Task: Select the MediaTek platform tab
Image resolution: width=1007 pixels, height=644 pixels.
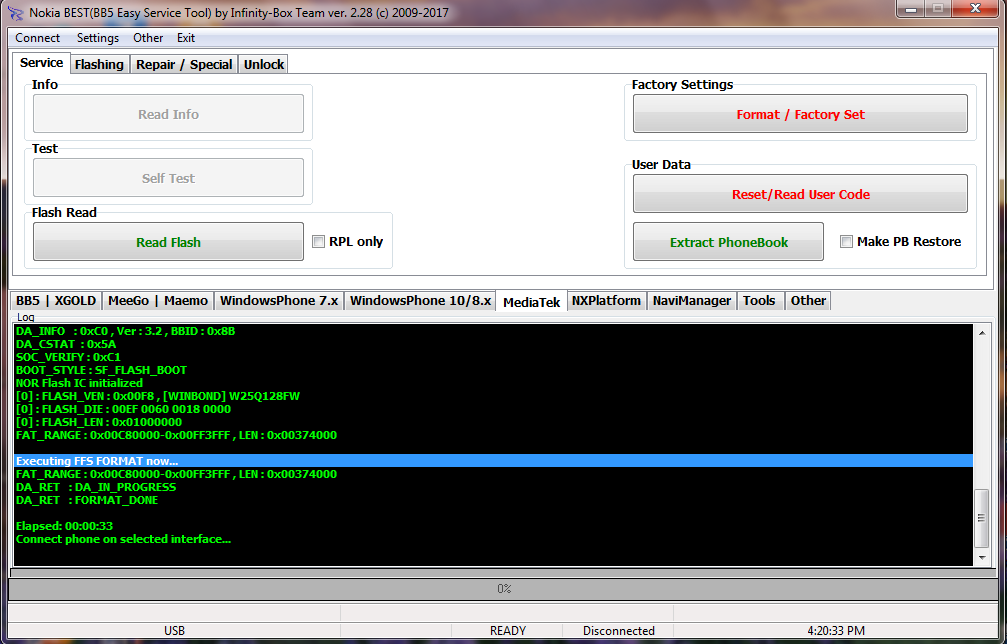Action: 532,301
